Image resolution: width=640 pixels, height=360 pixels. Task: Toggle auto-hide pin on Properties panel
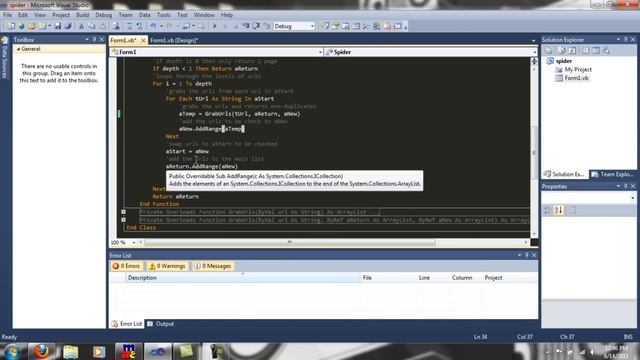(625, 186)
